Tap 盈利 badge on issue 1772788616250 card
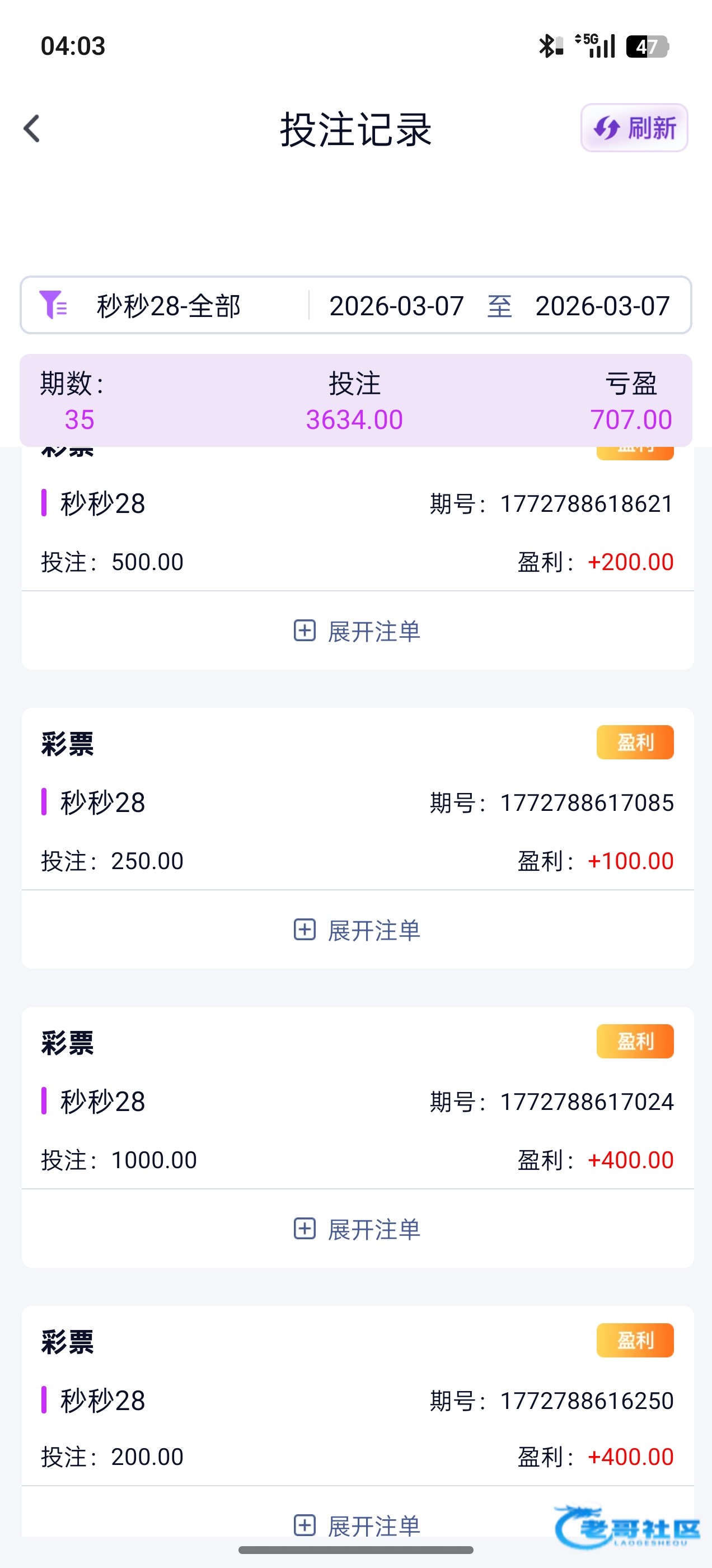Viewport: 712px width, 1568px height. pyautogui.click(x=635, y=1340)
